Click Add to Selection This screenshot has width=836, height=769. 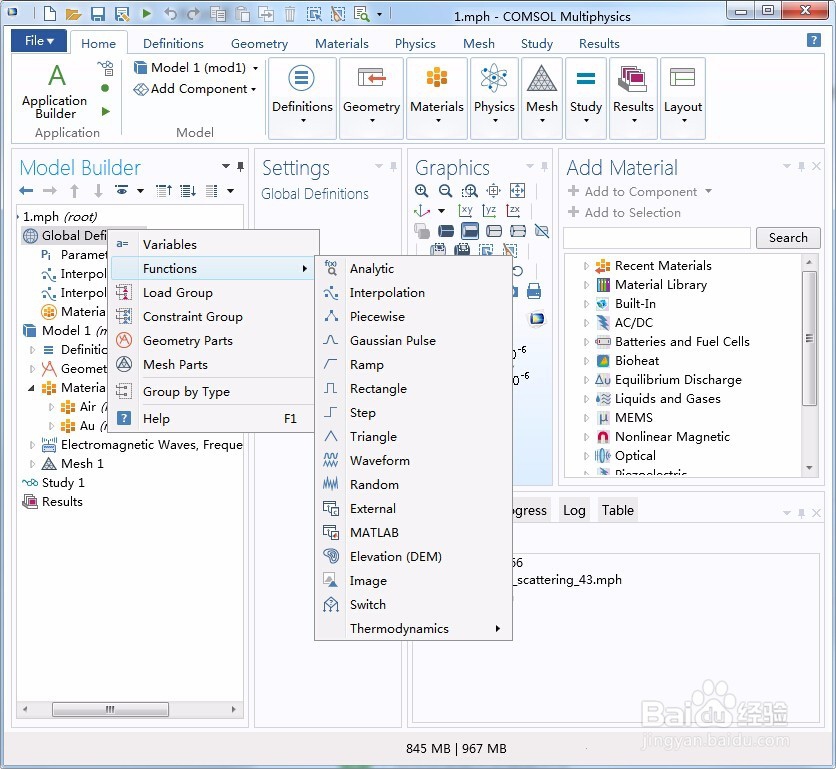coord(624,212)
